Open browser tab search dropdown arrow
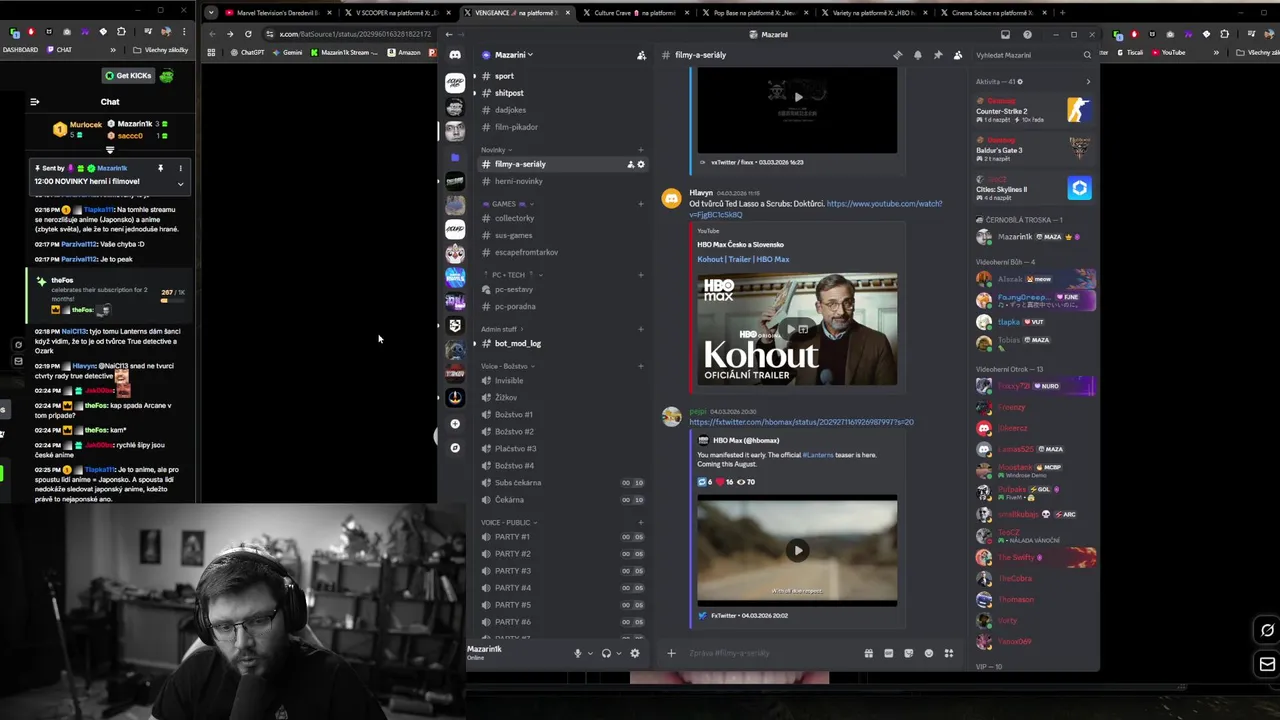 pyautogui.click(x=211, y=13)
